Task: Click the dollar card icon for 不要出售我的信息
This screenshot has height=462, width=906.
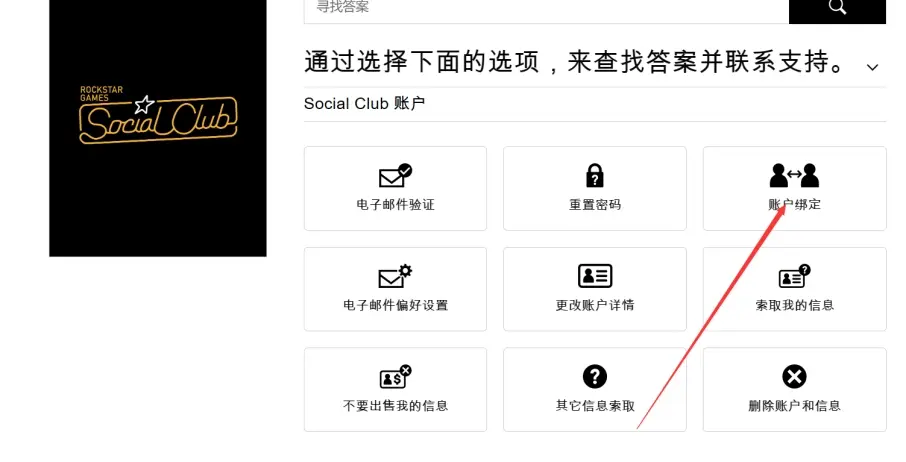Action: (x=395, y=377)
